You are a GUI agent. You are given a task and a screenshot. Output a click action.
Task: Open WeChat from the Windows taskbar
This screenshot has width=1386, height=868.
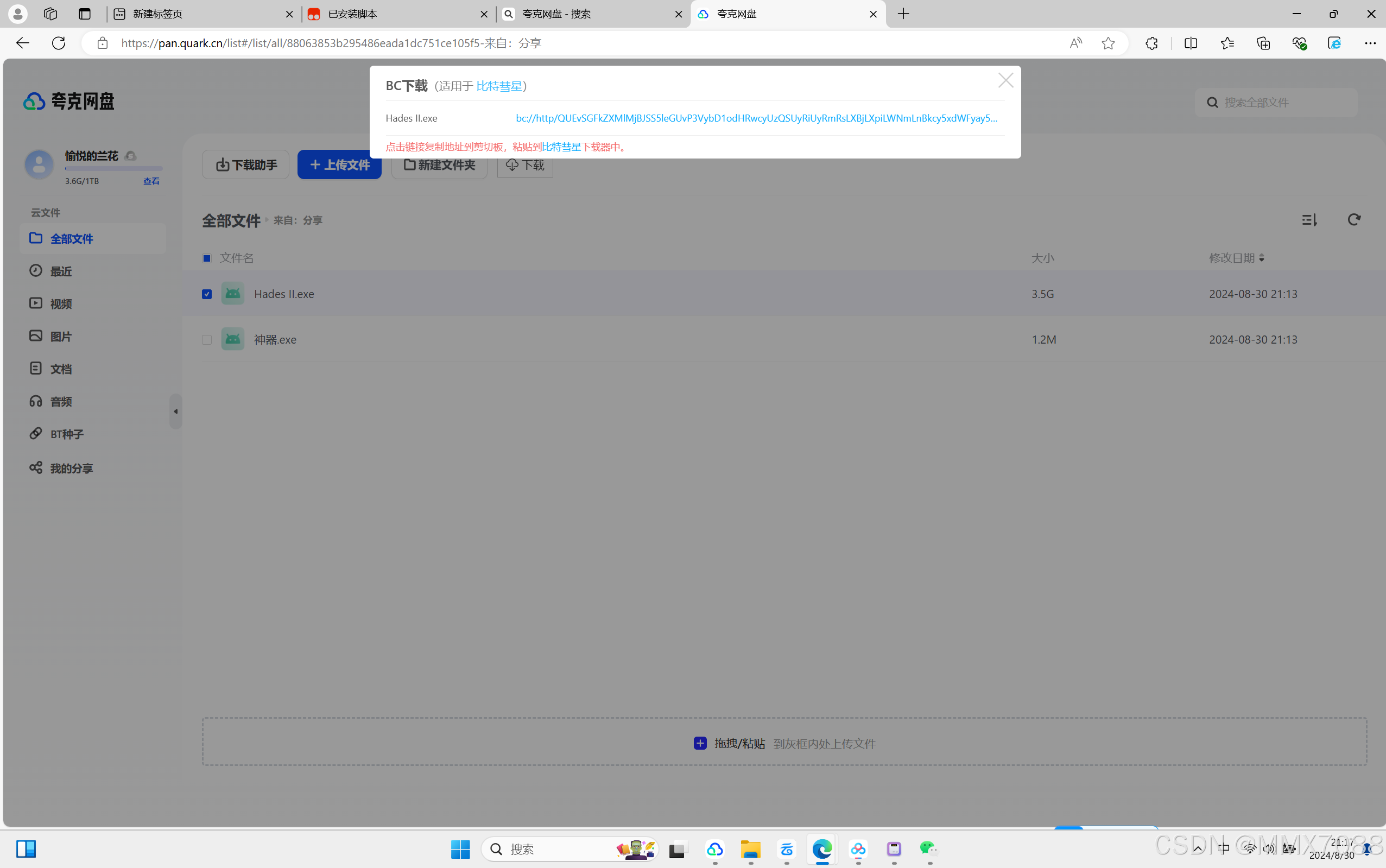point(929,848)
